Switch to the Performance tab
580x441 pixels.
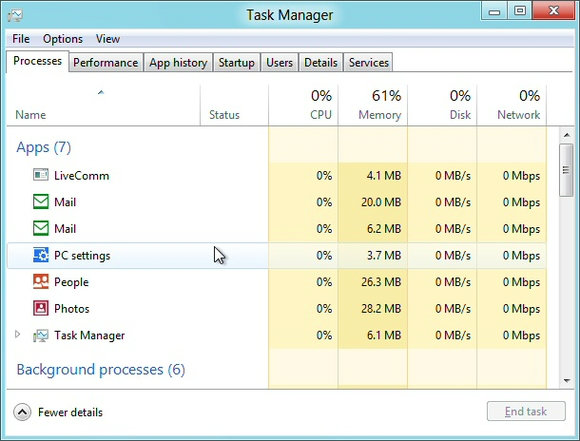(x=106, y=63)
